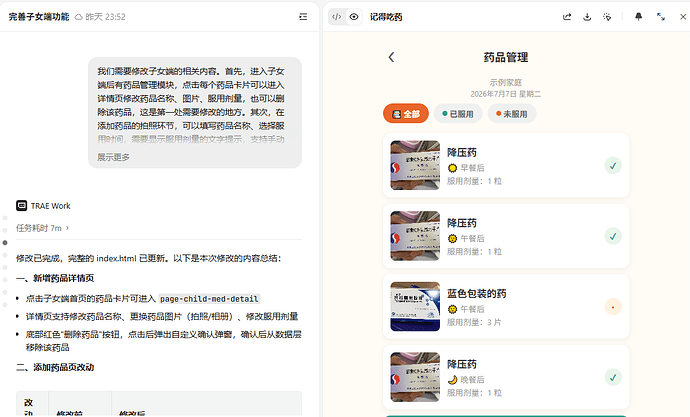The height and width of the screenshot is (417, 690).
Task: Click the download icon in preview toolbar
Action: point(587,17)
